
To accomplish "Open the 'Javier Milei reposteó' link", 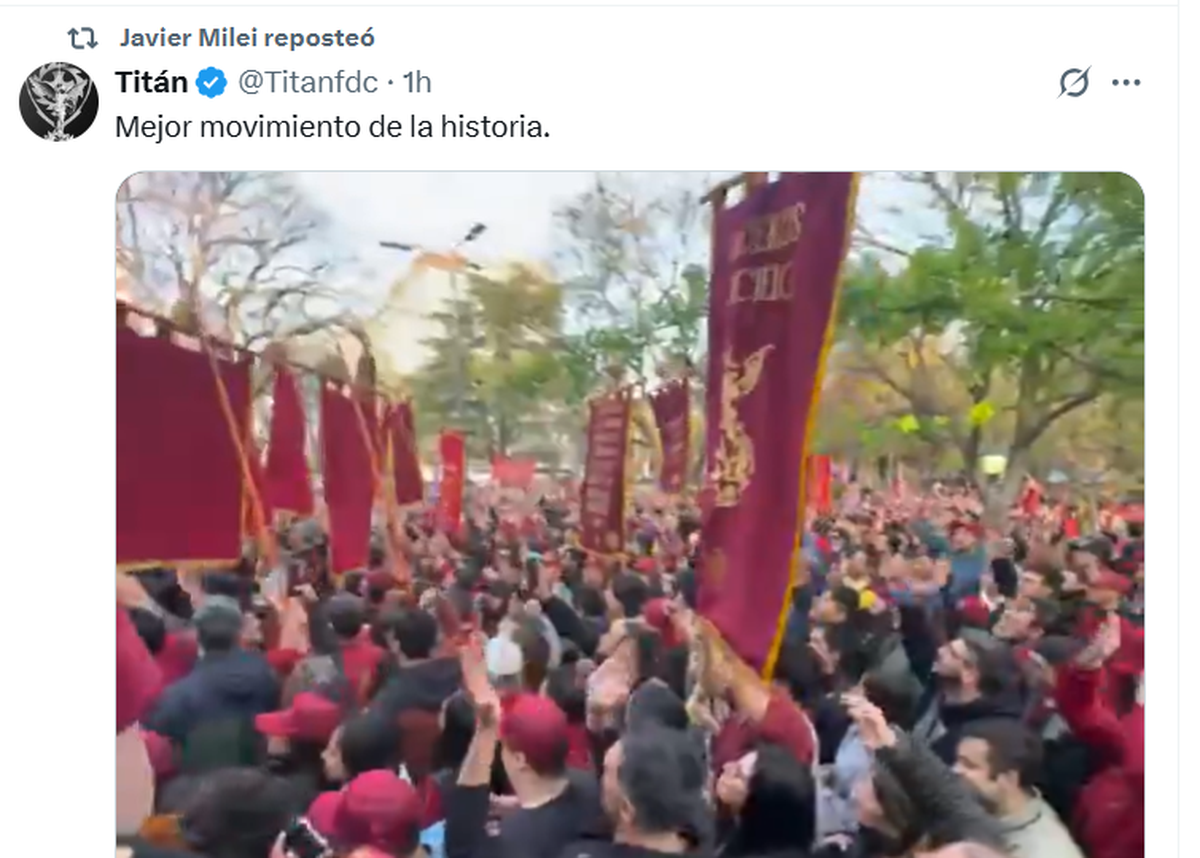I will pos(246,39).
